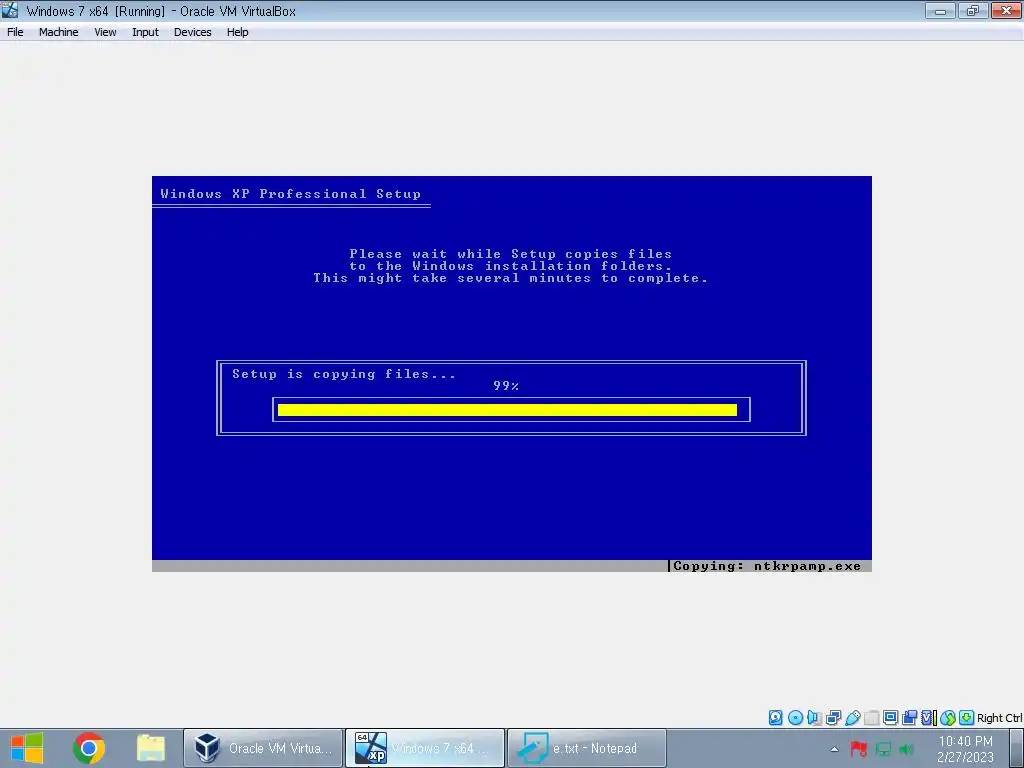This screenshot has width=1024, height=768.
Task: Open the Windows Start button
Action: tap(27, 748)
